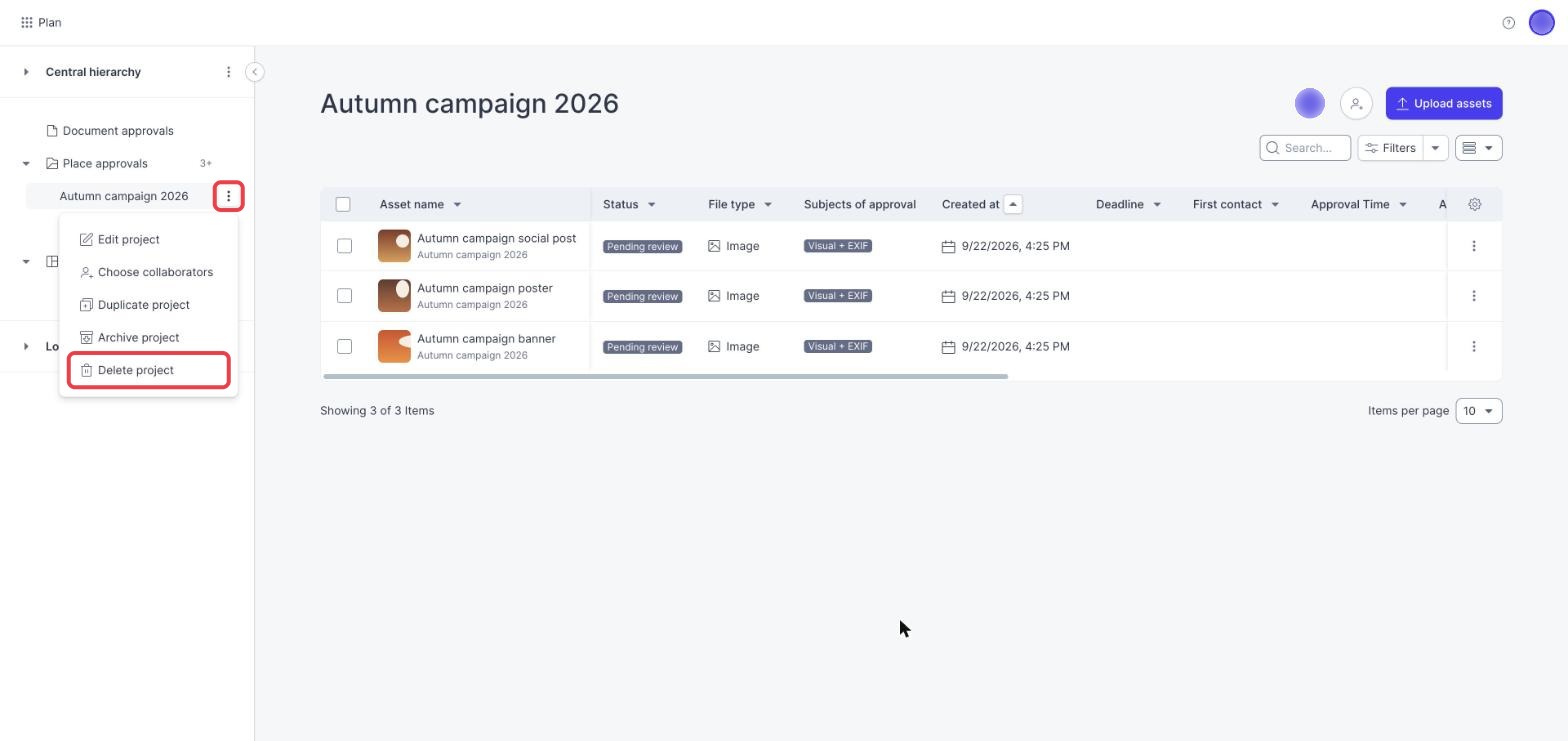Click into the Search input field
Viewport: 1568px width, 741px height.
pos(1305,148)
